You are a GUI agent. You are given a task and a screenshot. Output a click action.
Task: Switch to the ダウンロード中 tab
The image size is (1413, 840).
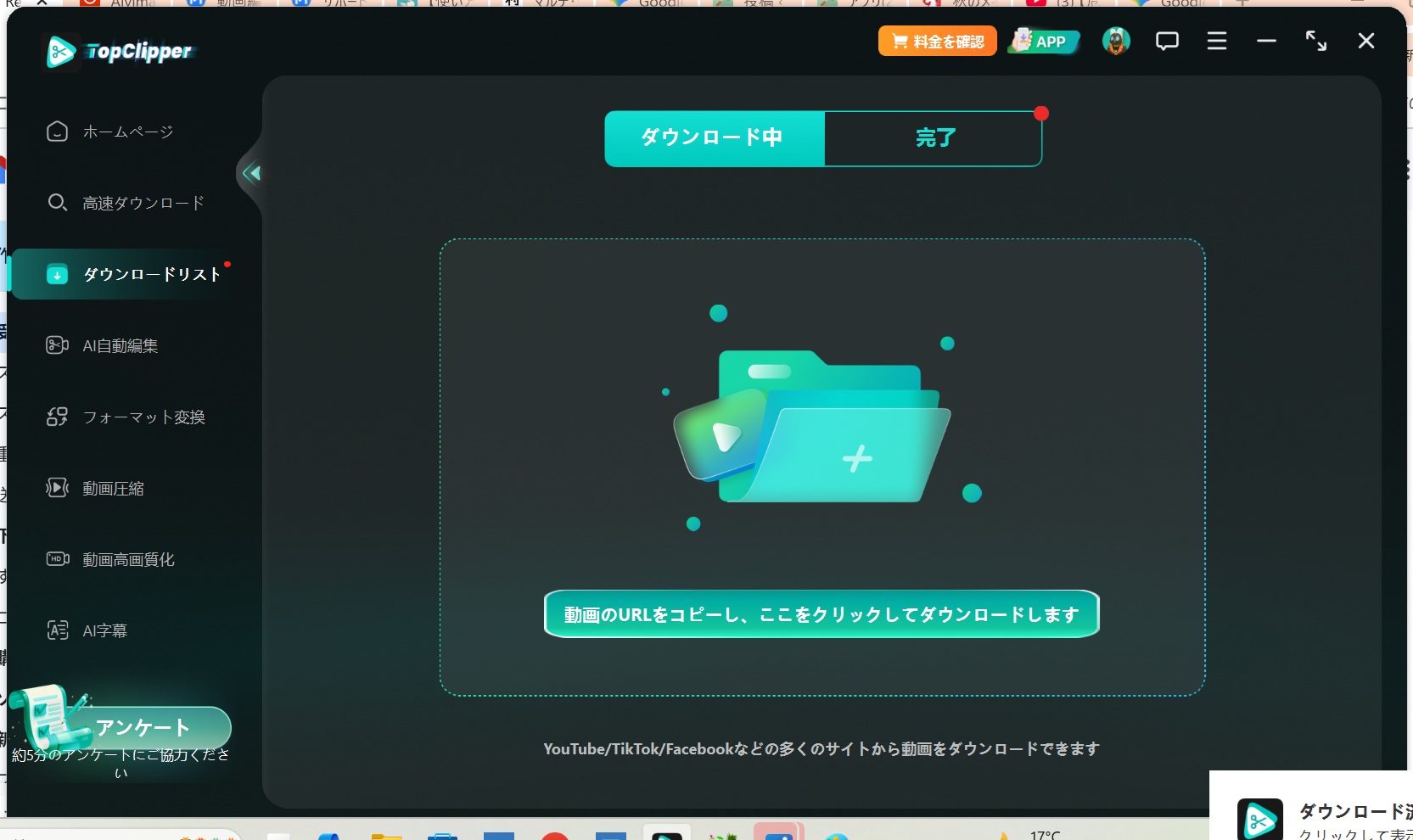click(x=714, y=138)
